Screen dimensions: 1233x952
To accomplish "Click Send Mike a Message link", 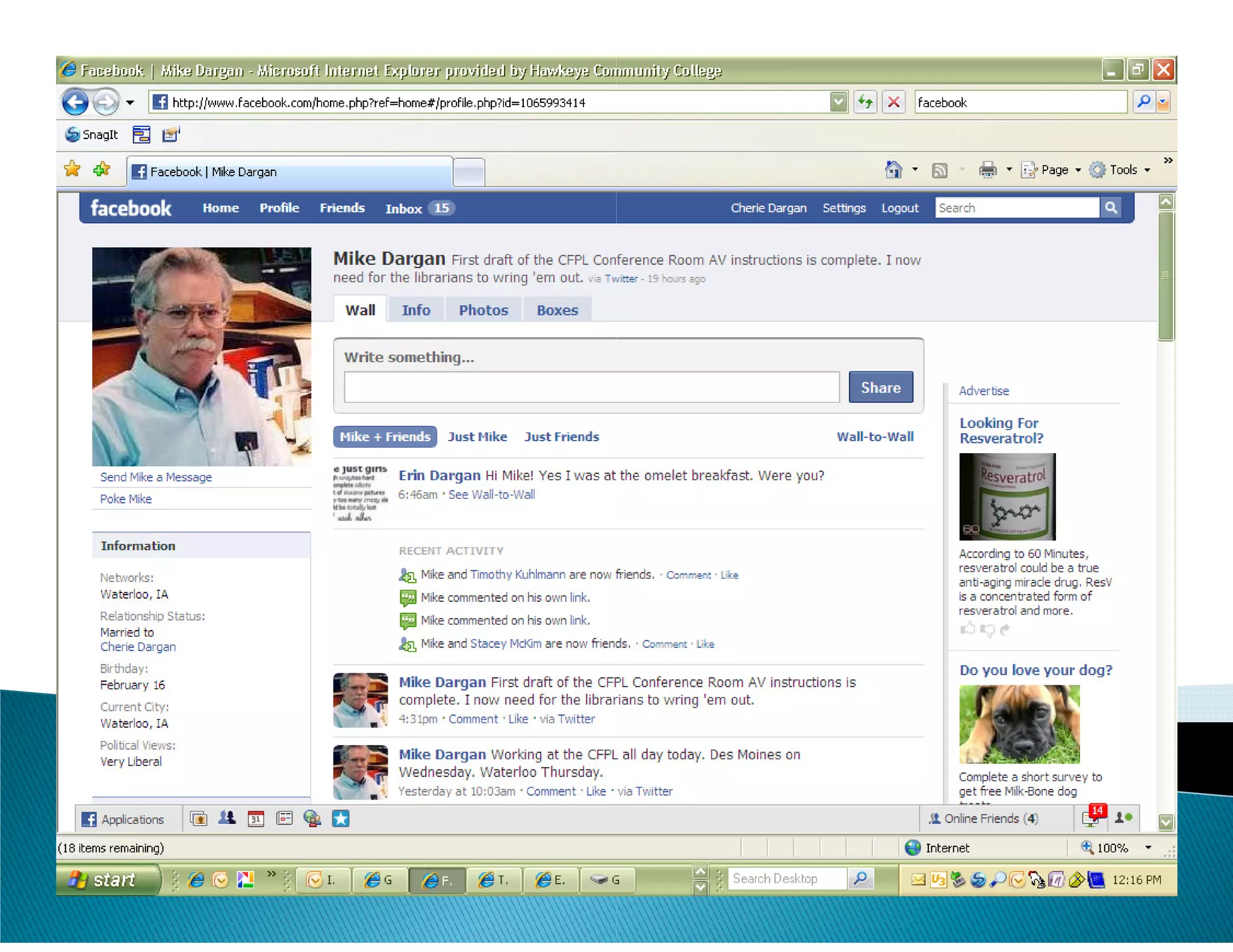I will click(156, 477).
